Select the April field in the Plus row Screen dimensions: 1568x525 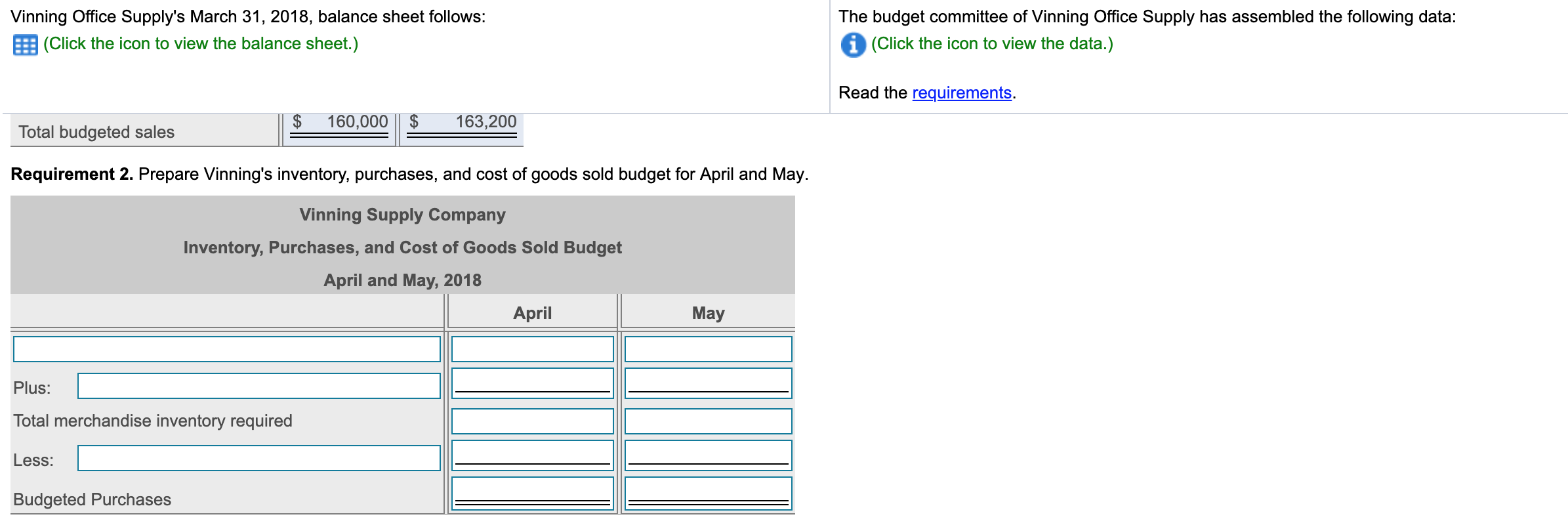coord(533,383)
